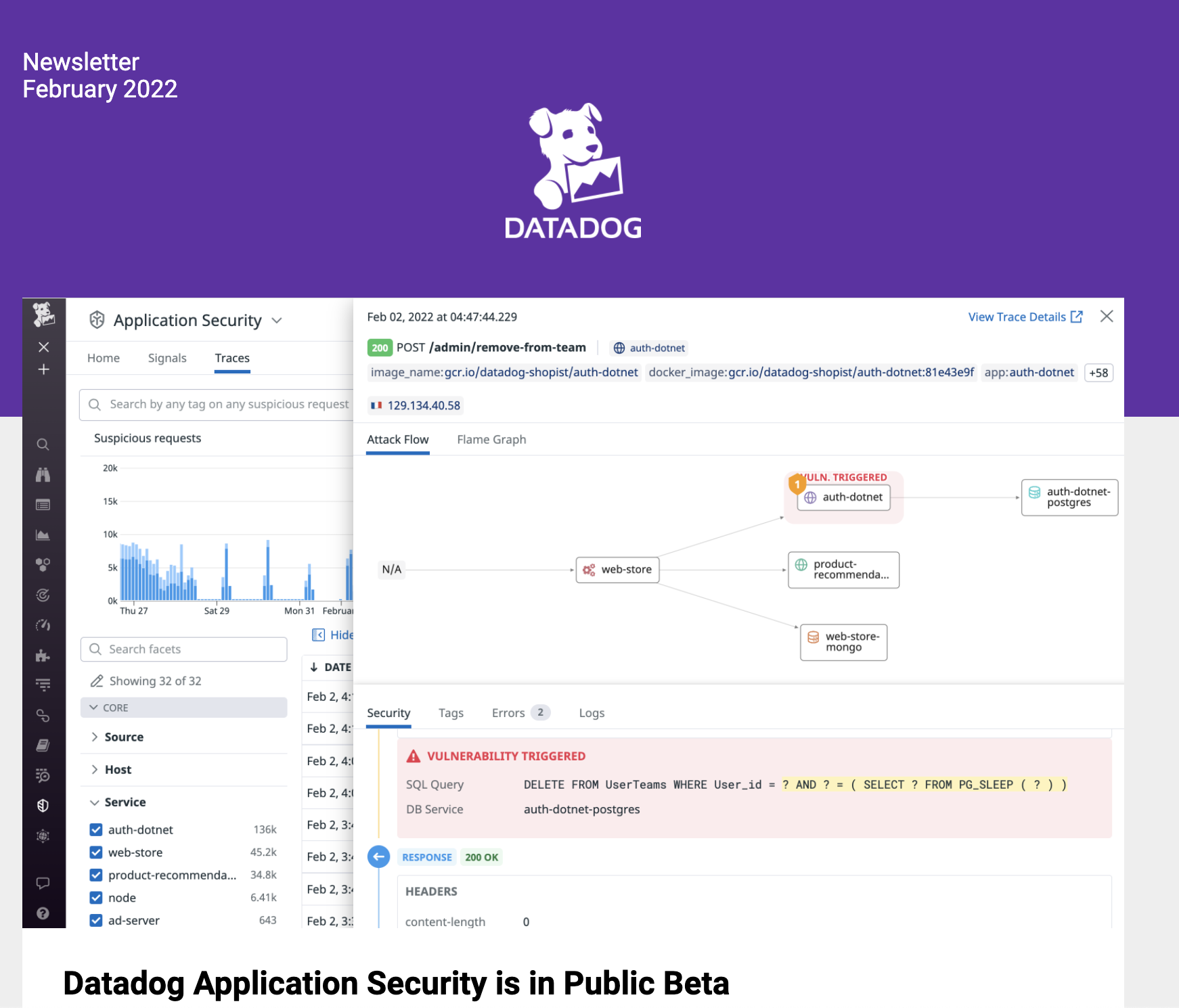
Task: Select the Security tab
Action: pyautogui.click(x=388, y=712)
